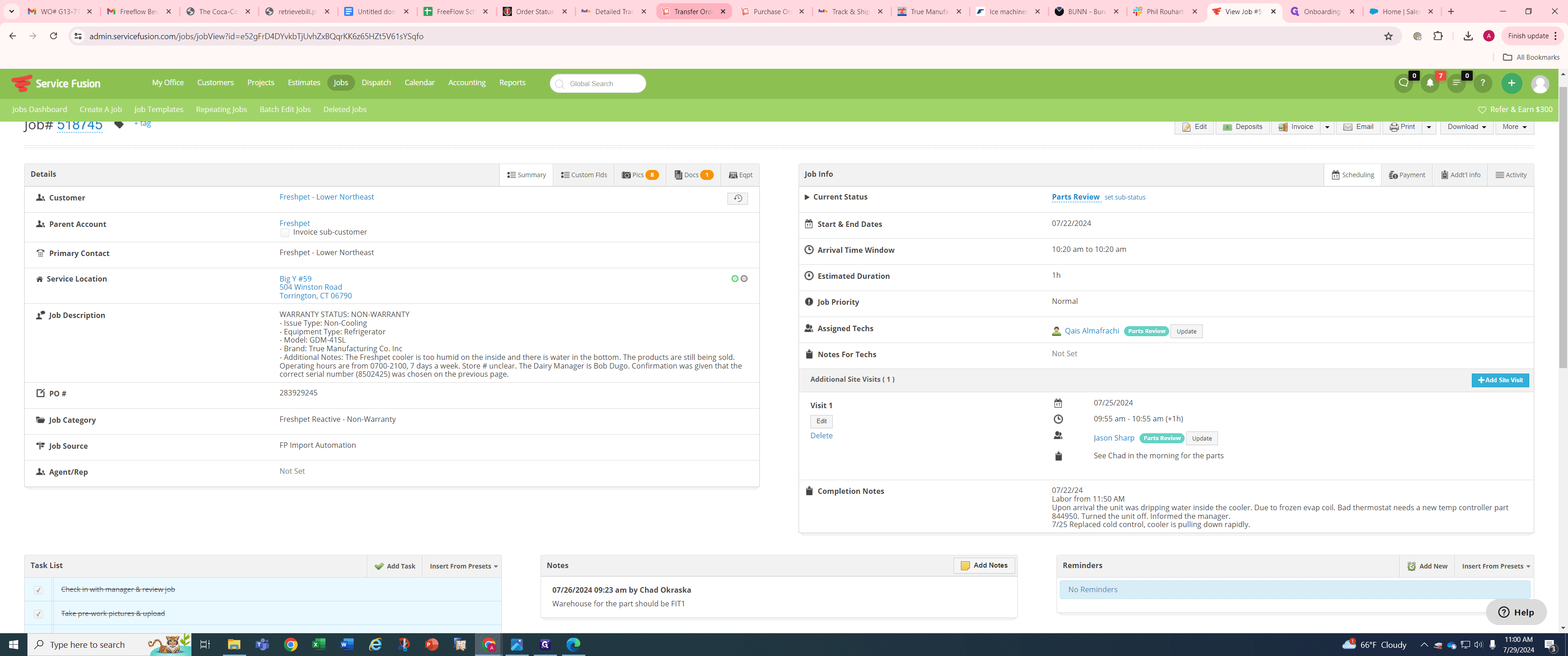Click the Windows Start button
The width and height of the screenshot is (1568, 656).
click(13, 645)
